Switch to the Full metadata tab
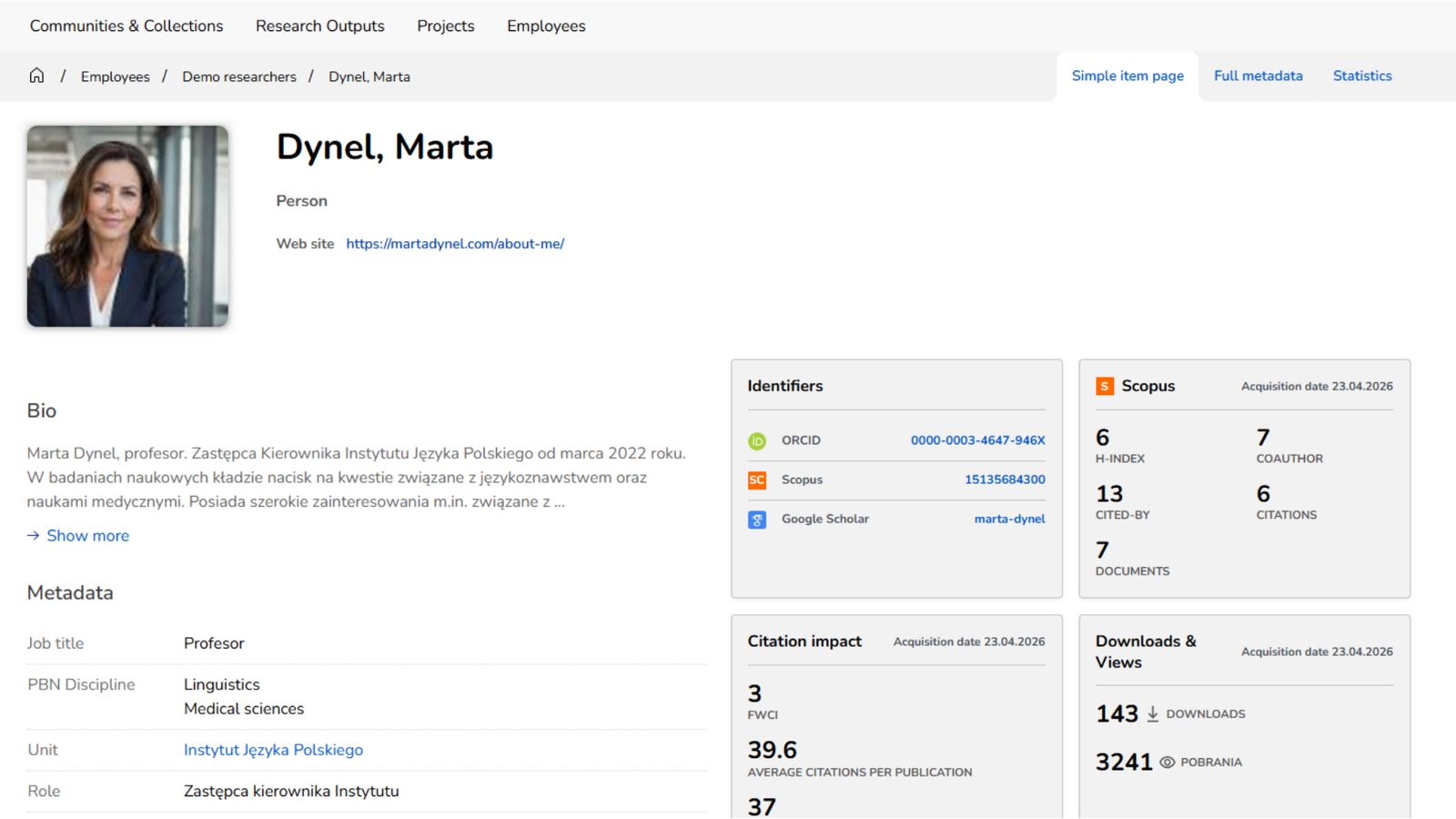The width and height of the screenshot is (1456, 819). click(1259, 76)
